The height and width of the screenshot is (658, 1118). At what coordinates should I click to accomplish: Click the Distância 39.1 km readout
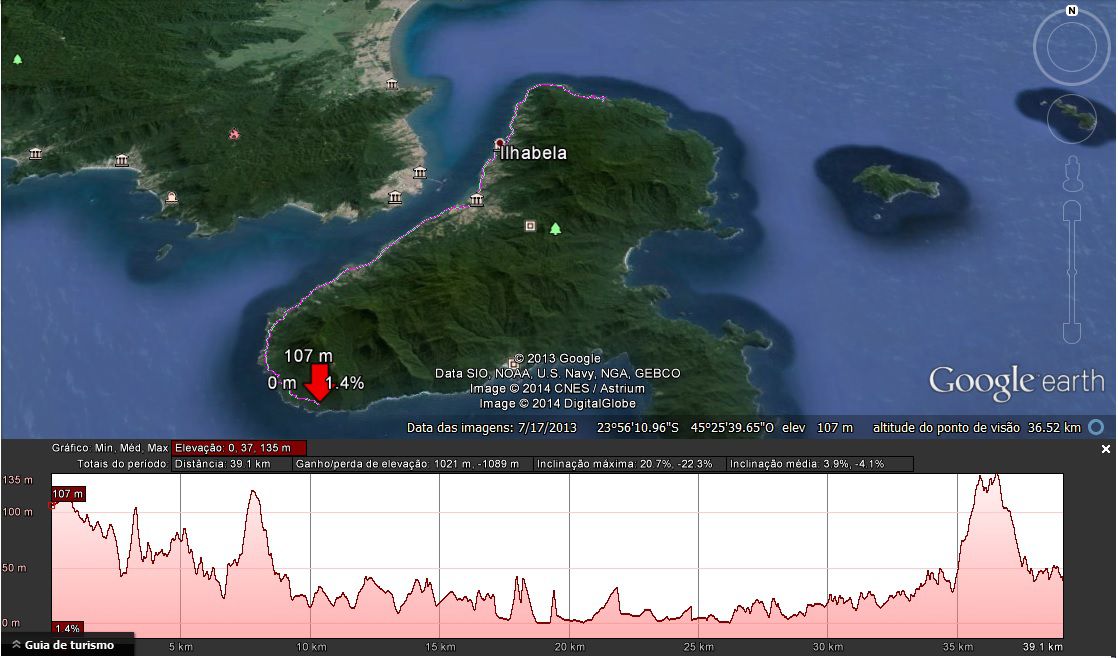[231, 464]
